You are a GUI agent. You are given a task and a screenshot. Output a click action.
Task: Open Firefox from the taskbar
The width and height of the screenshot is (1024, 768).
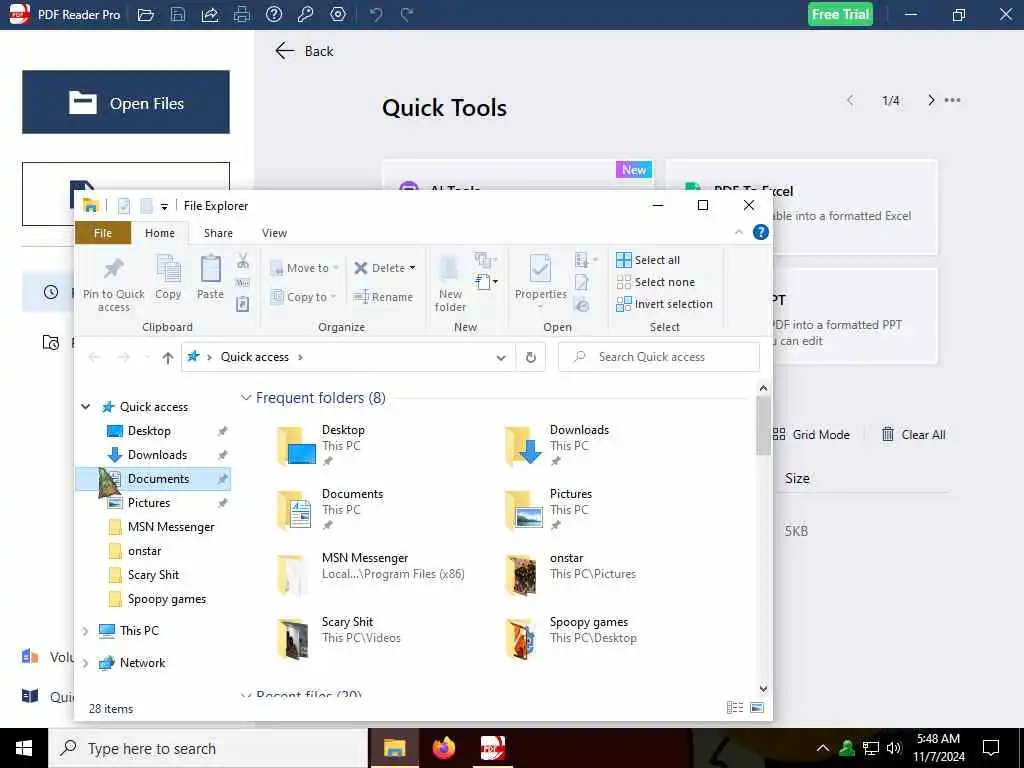(443, 748)
